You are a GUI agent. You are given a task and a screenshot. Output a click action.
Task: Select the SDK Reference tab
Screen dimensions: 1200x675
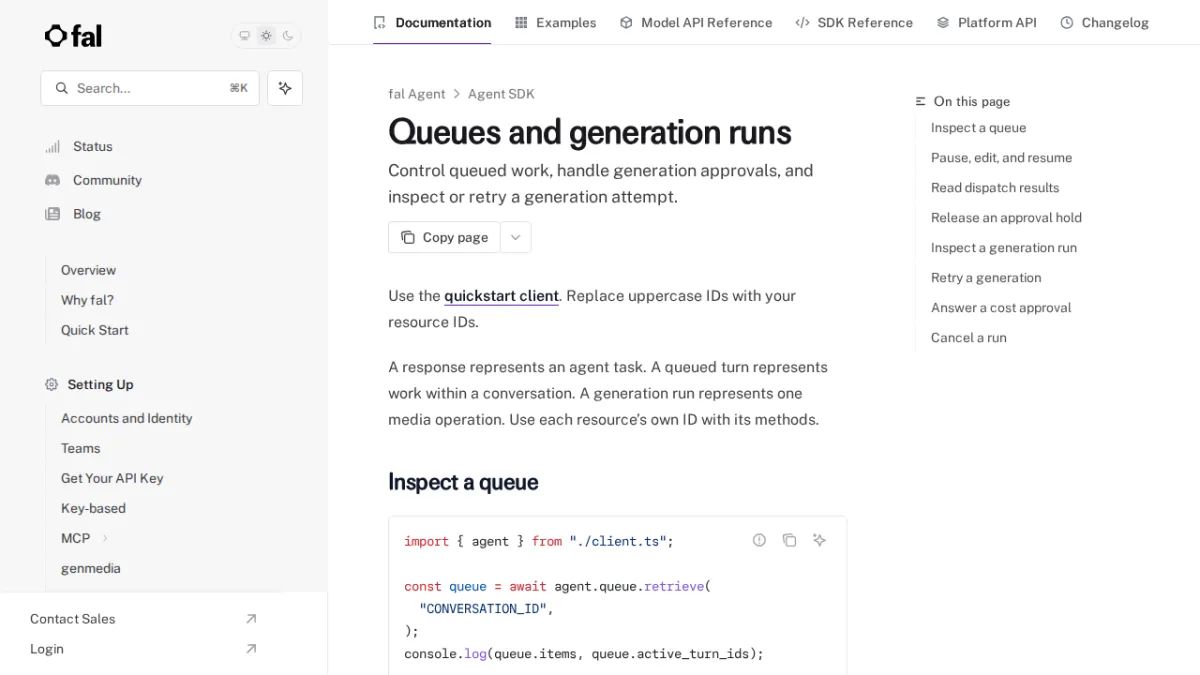point(854,22)
